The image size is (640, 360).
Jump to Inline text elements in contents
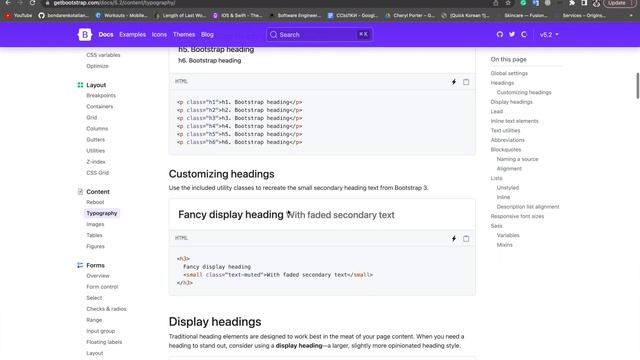[514, 121]
